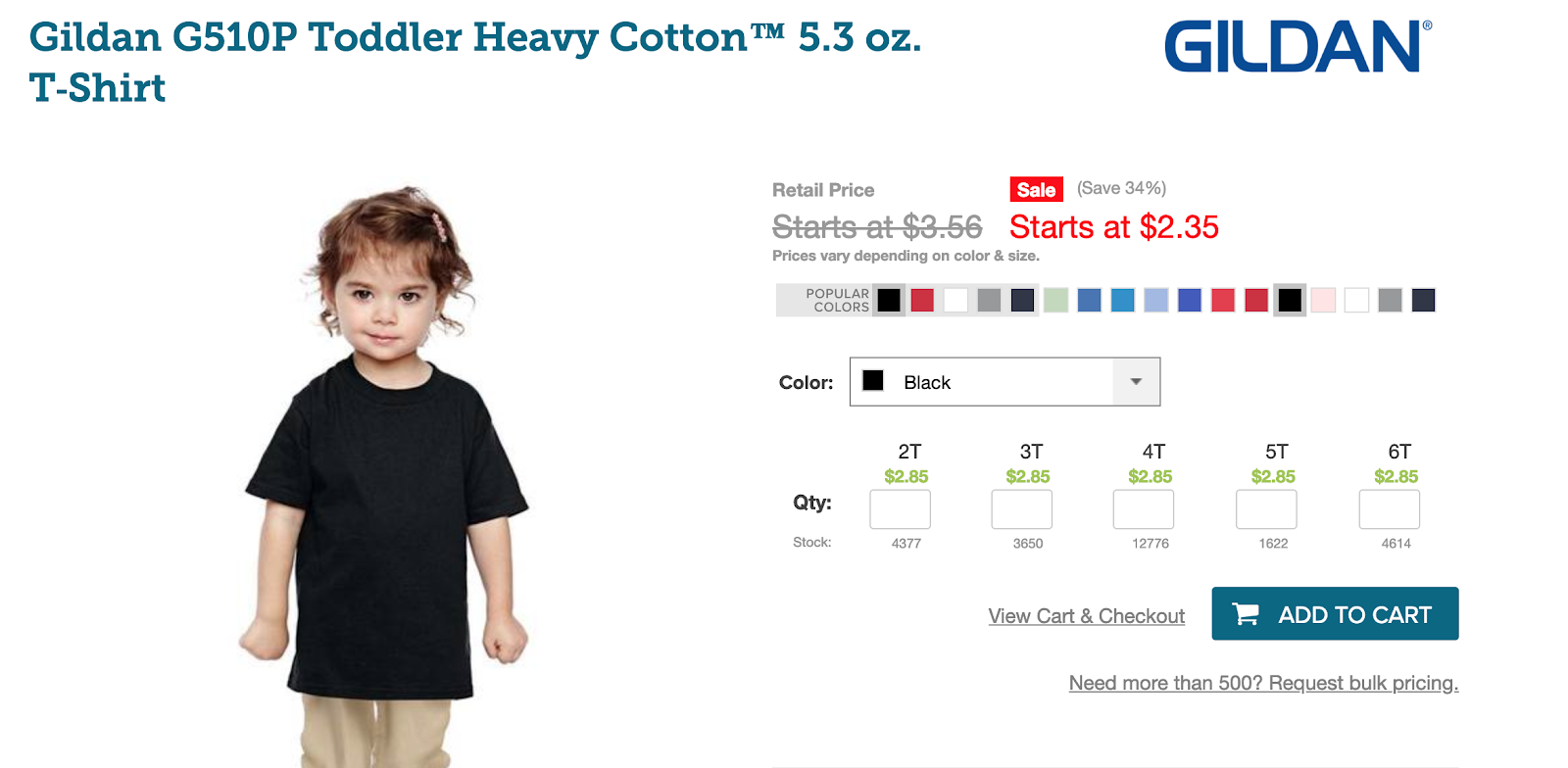1568x768 pixels.
Task: Focus the 3T quantity box
Action: pyautogui.click(x=1021, y=509)
